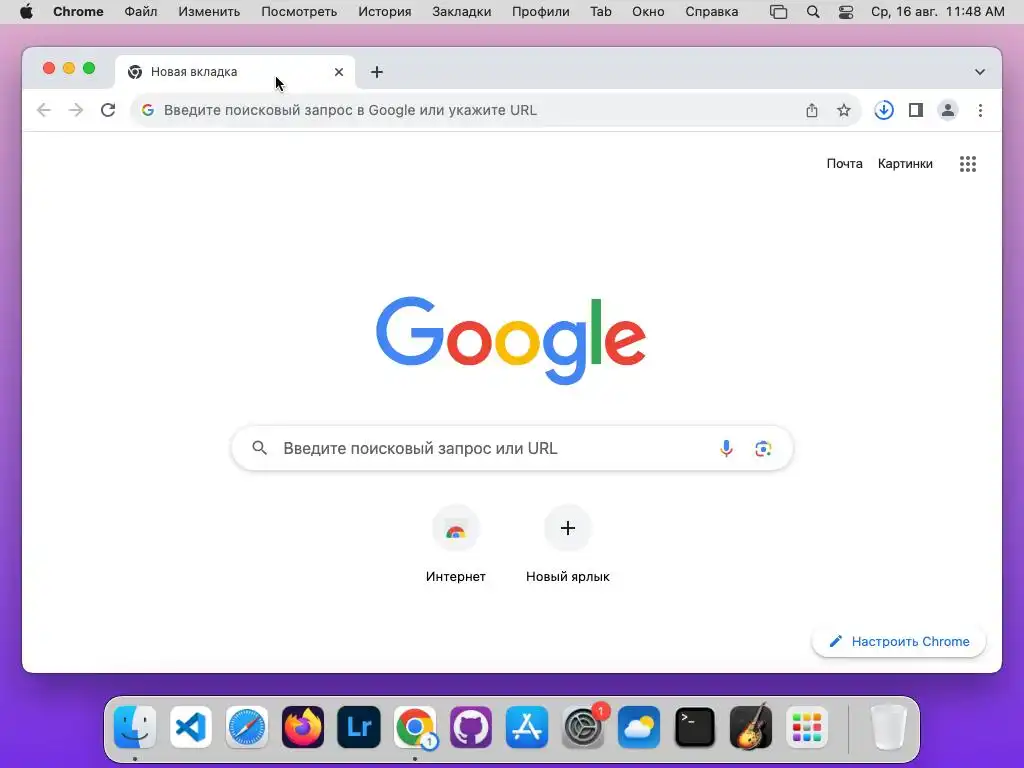Click the date and time display
Viewport: 1024px width, 768px height.
click(938, 12)
